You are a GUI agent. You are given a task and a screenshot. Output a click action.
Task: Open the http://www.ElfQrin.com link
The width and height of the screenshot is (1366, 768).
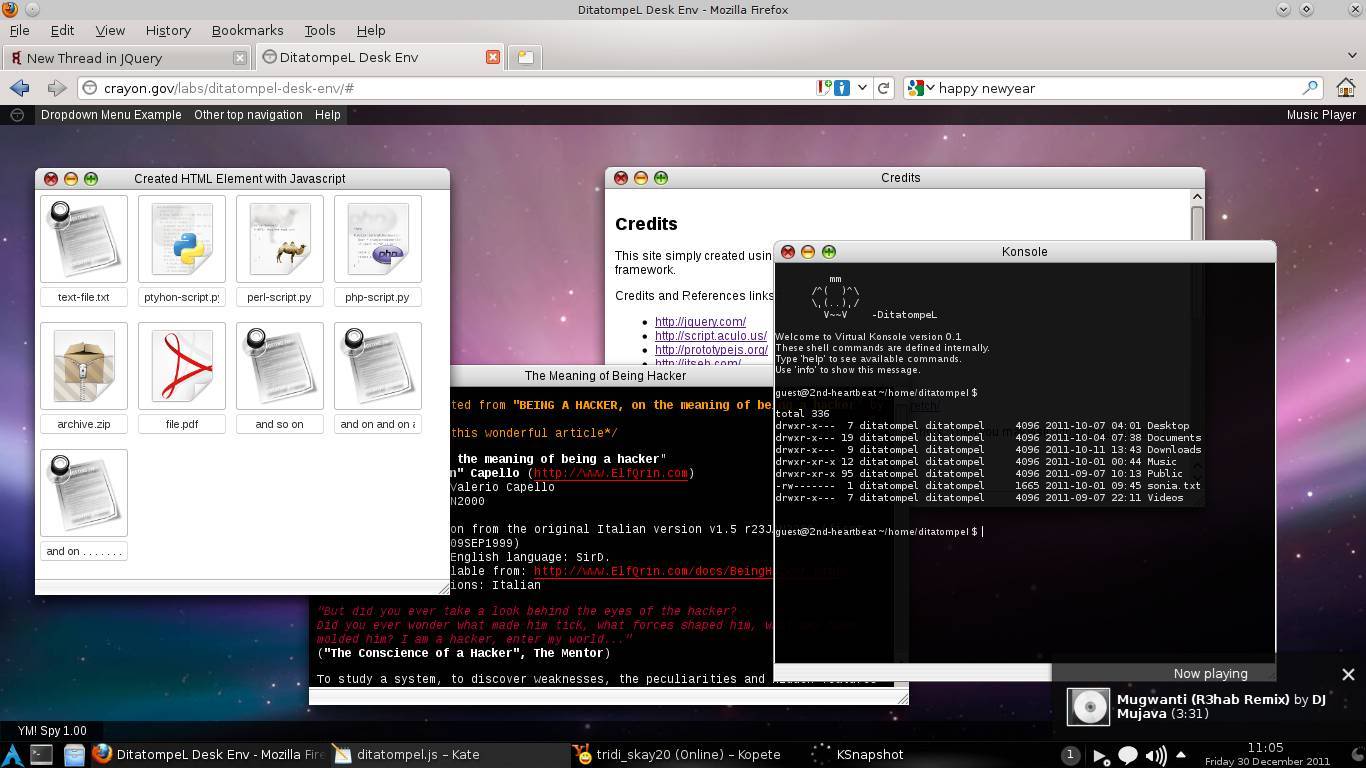610,473
